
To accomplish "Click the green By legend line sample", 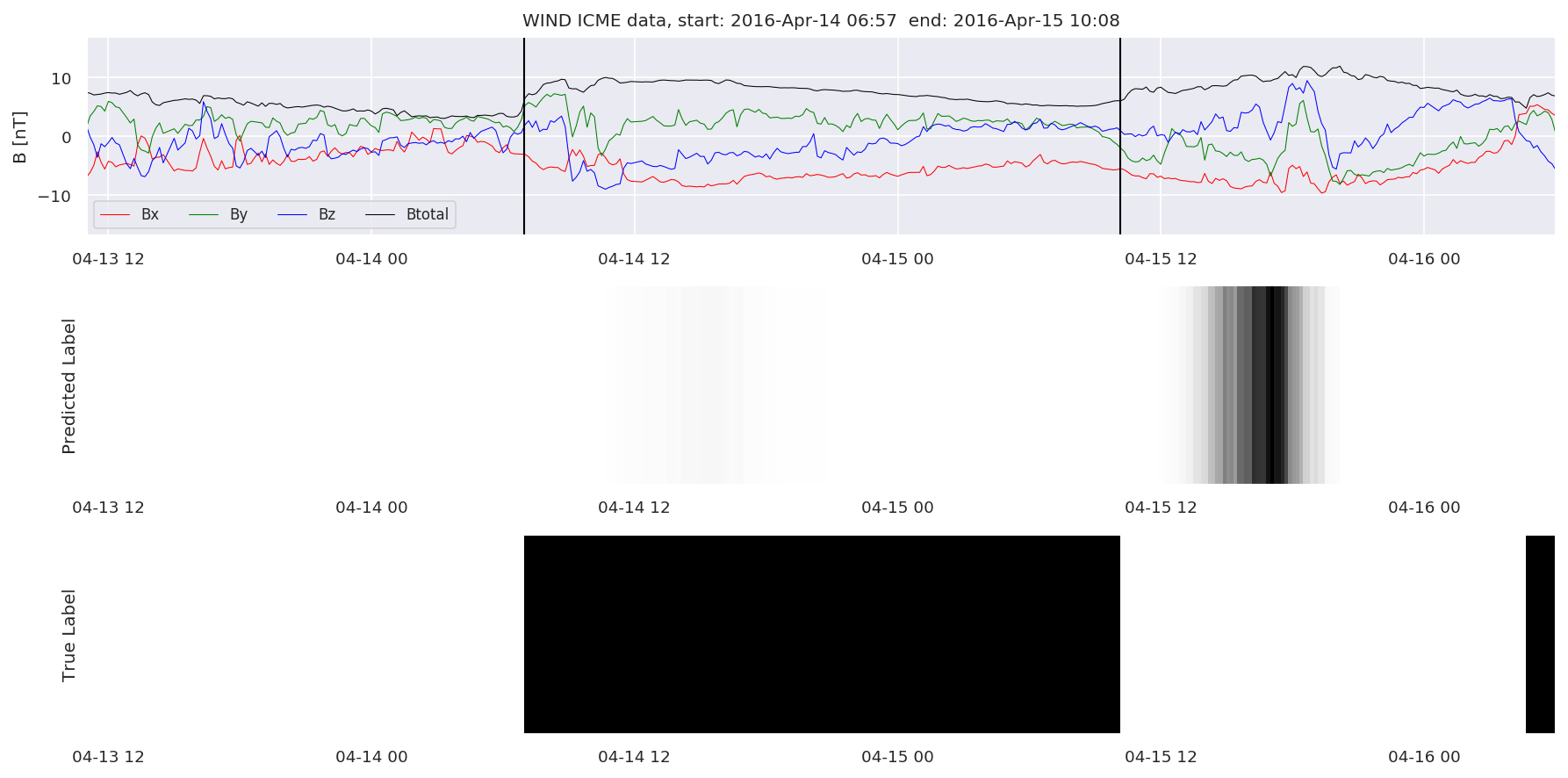I will pos(204,214).
